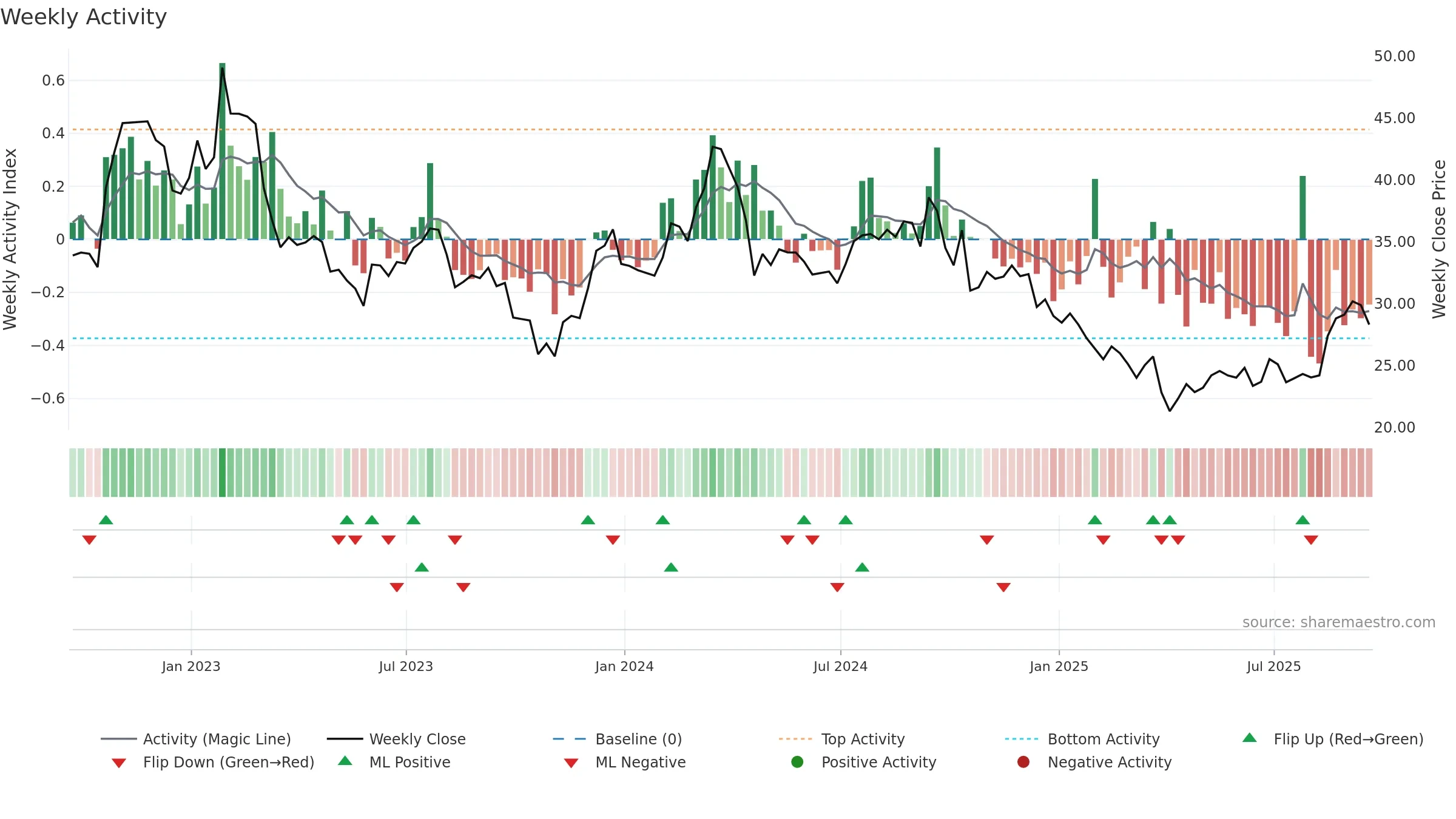
Task: Click the first flip-down marker at chart start
Action: (x=89, y=540)
